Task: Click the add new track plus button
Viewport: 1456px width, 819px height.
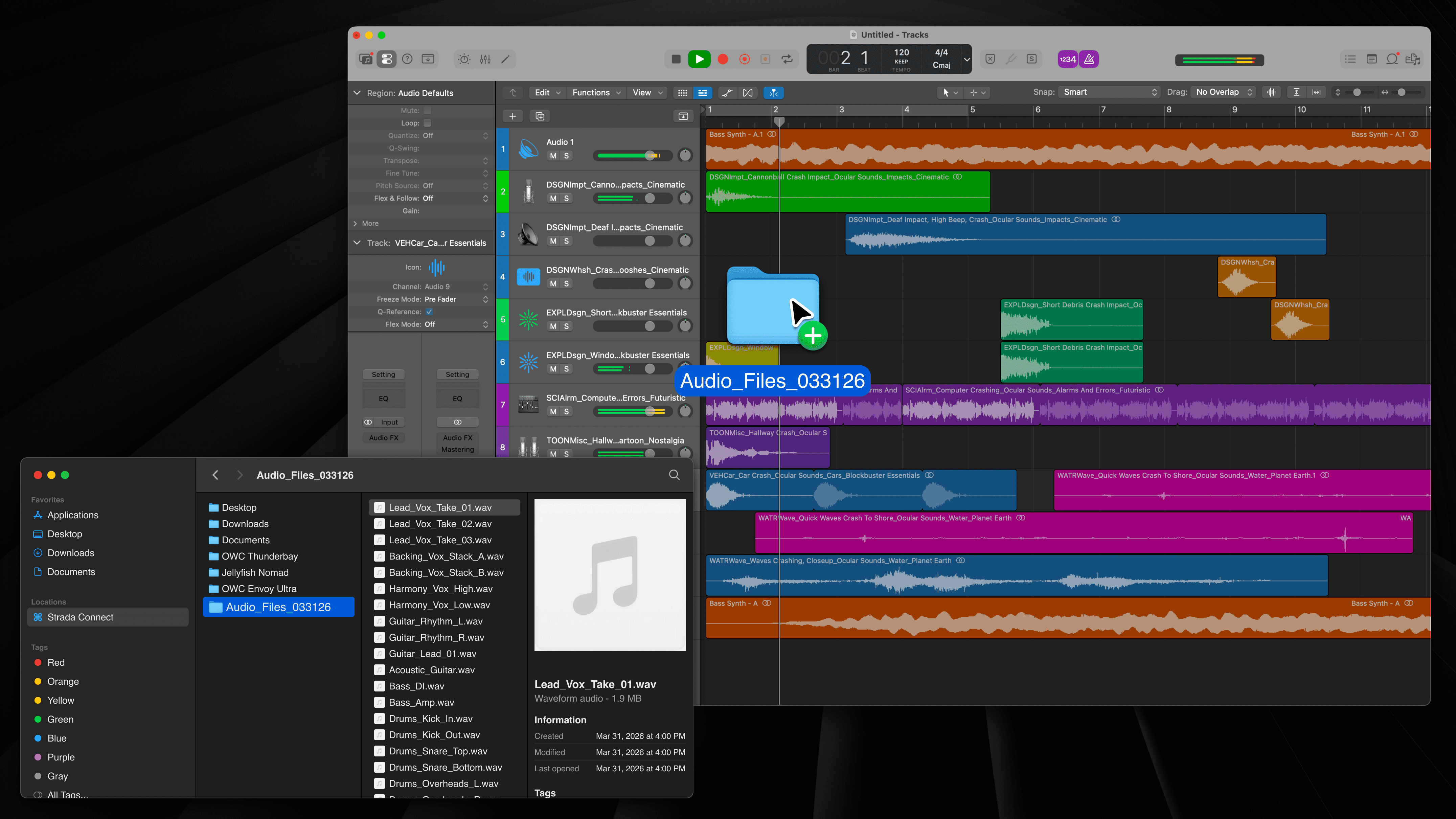Action: [512, 116]
